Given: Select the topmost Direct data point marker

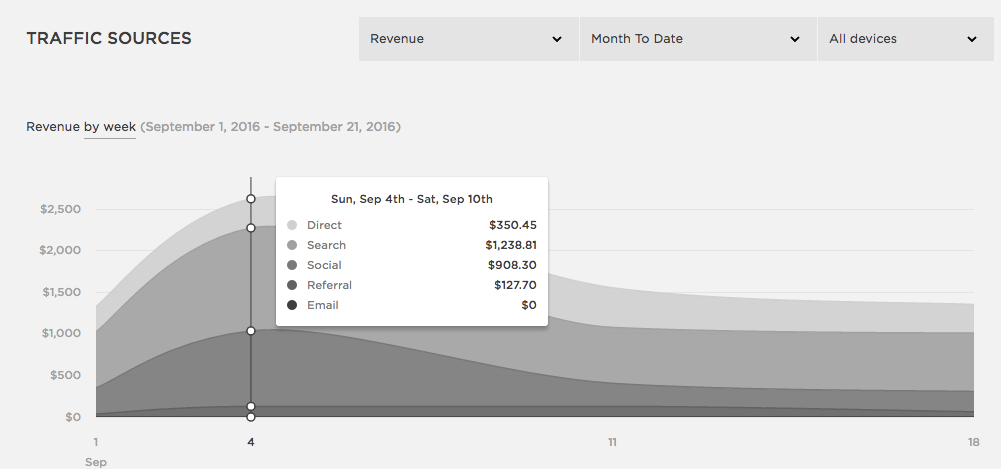Looking at the screenshot, I should click(251, 199).
